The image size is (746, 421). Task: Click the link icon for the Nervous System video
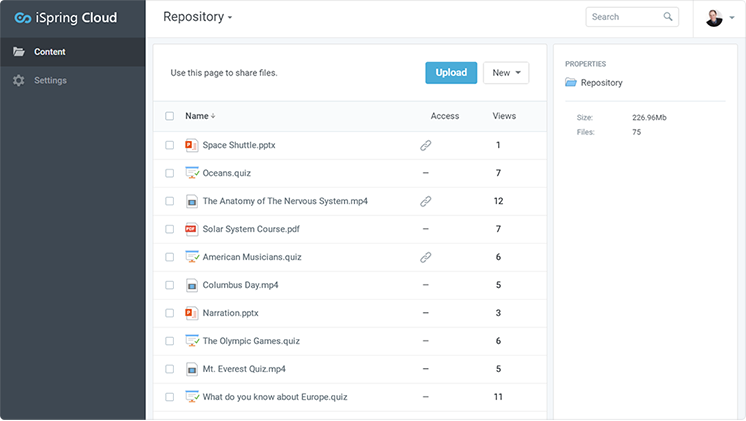pyautogui.click(x=425, y=202)
